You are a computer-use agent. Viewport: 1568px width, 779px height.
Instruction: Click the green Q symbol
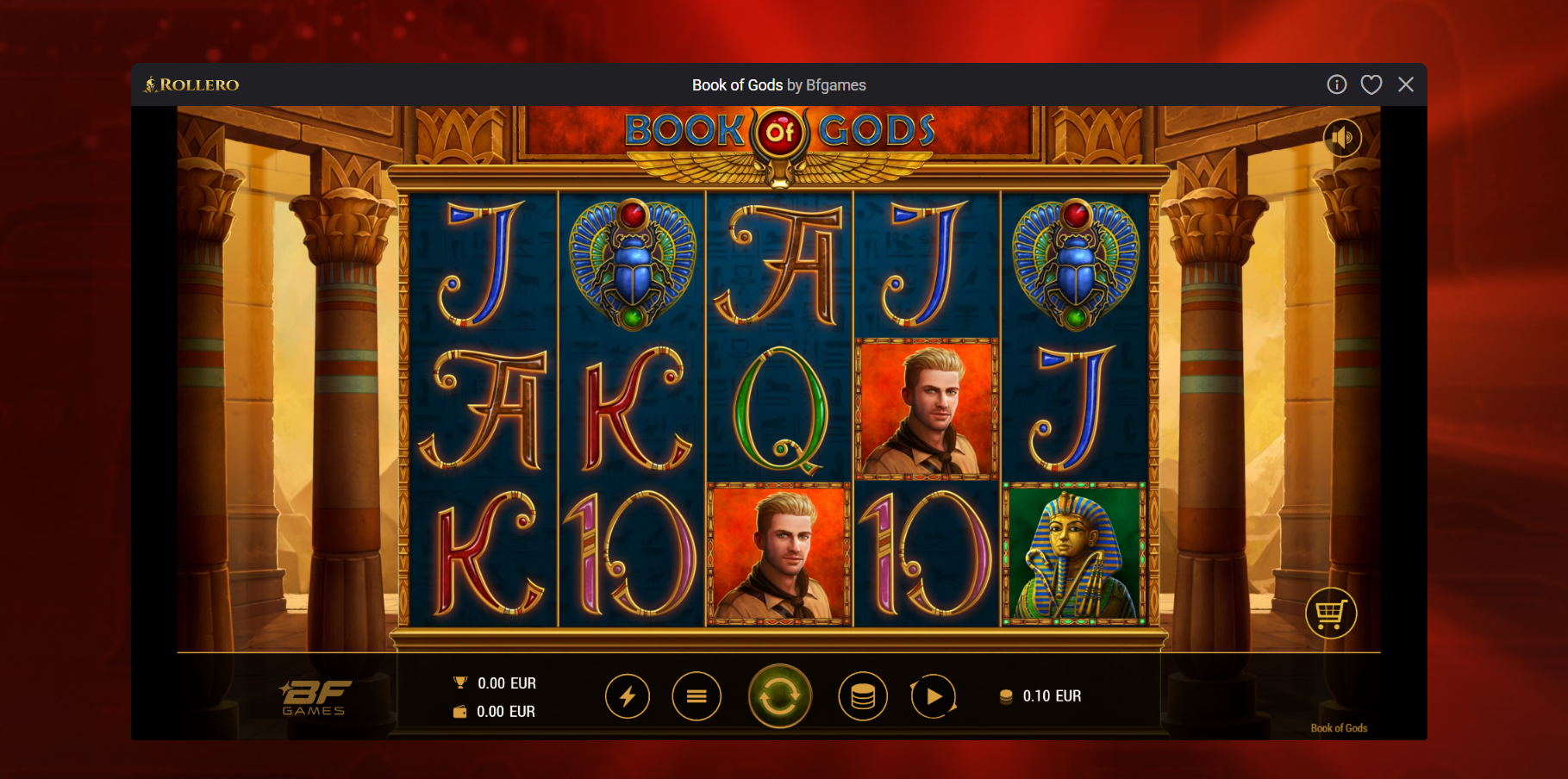coord(779,410)
